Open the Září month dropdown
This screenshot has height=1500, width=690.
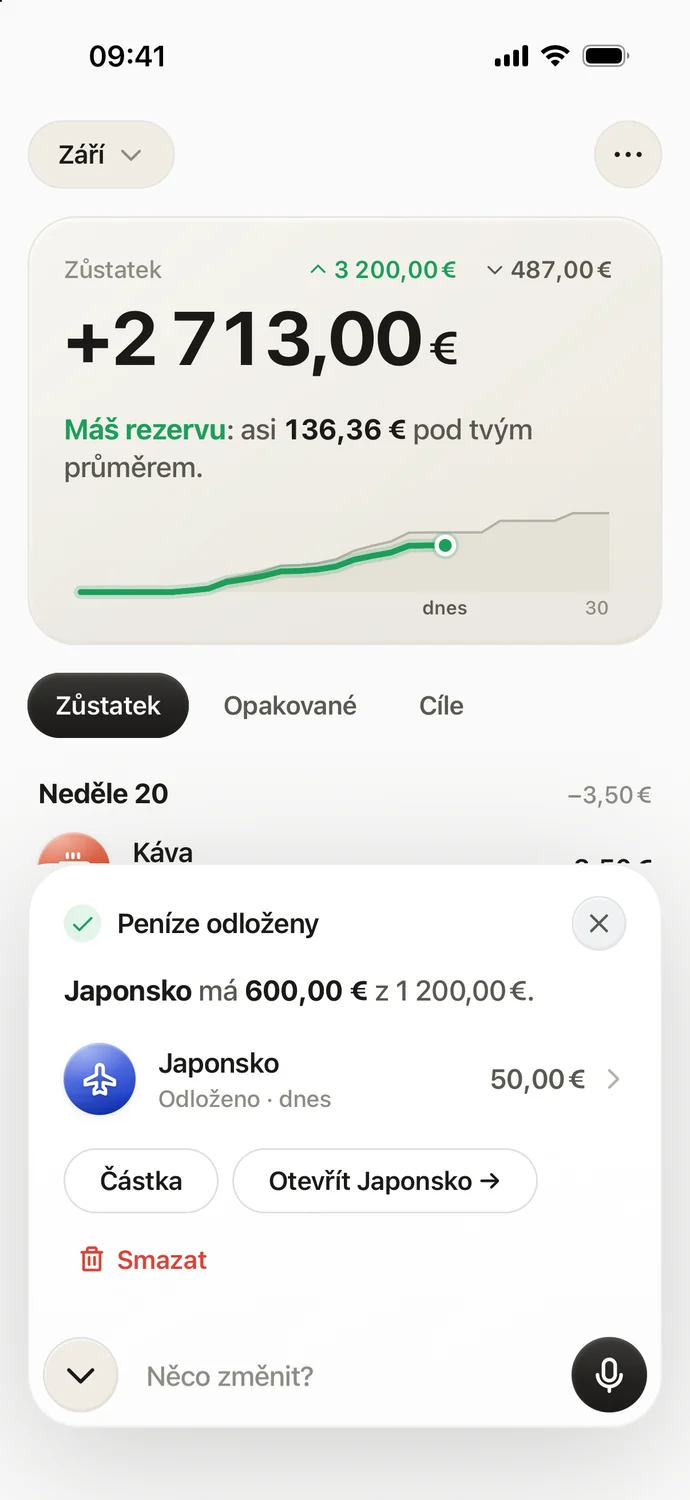(x=101, y=155)
